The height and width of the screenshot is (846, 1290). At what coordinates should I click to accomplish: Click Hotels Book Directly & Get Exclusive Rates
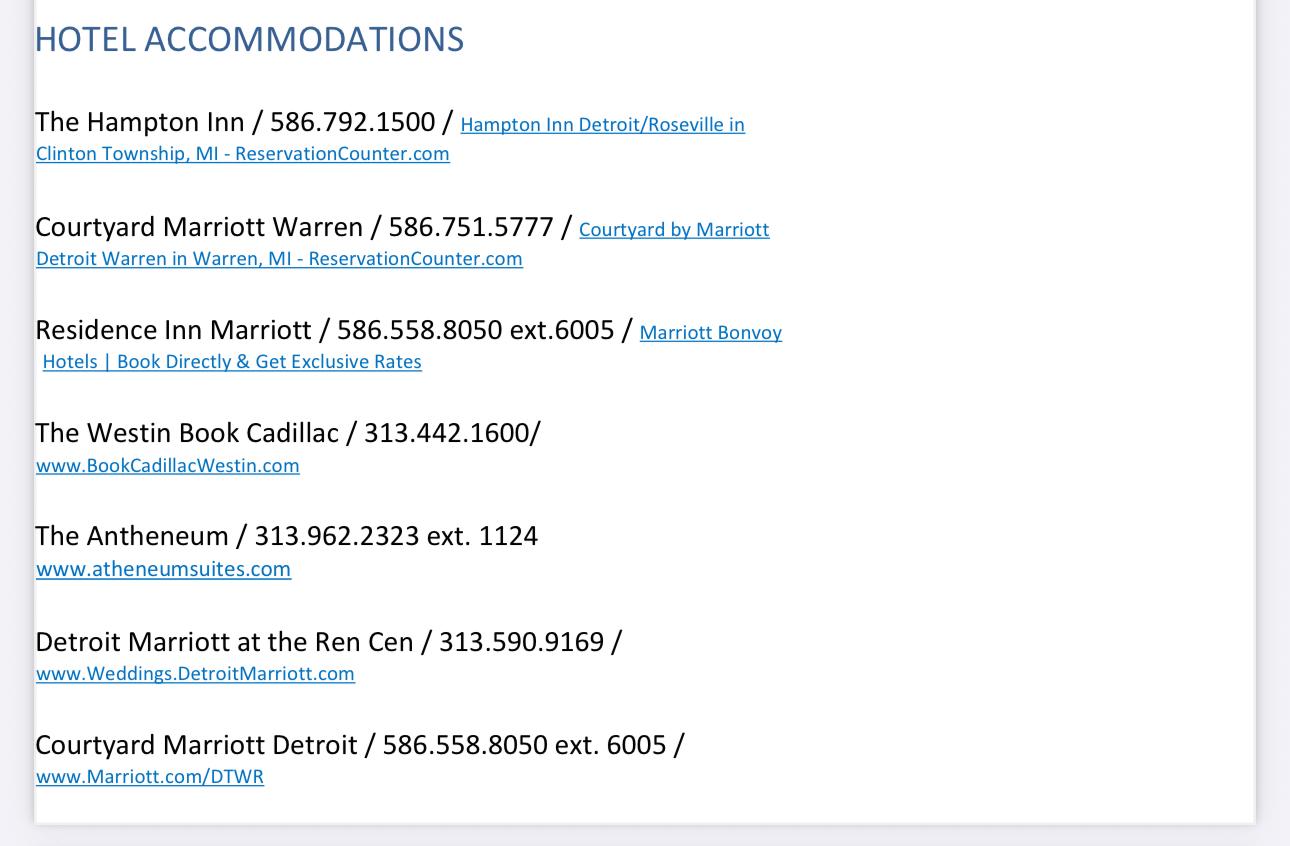[x=232, y=362]
